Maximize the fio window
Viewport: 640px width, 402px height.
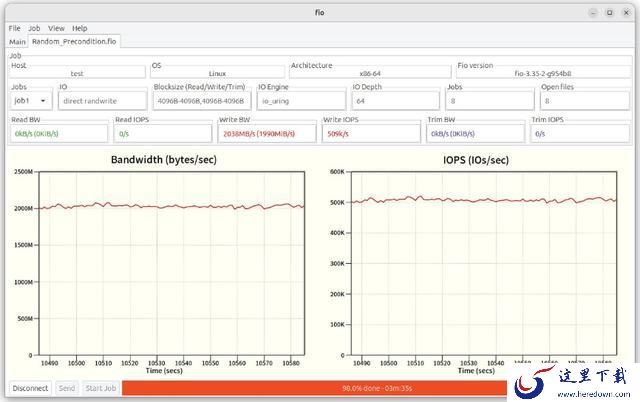[609, 13]
